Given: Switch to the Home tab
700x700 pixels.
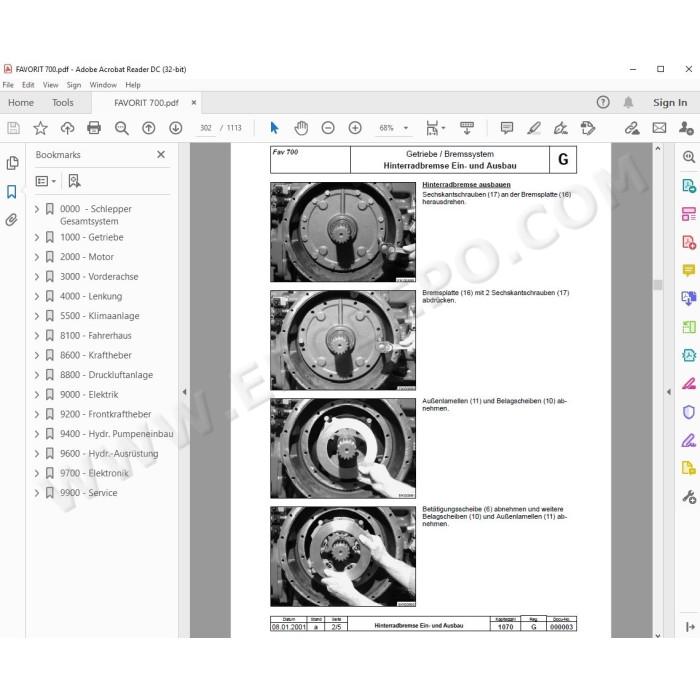Looking at the screenshot, I should tap(21, 103).
